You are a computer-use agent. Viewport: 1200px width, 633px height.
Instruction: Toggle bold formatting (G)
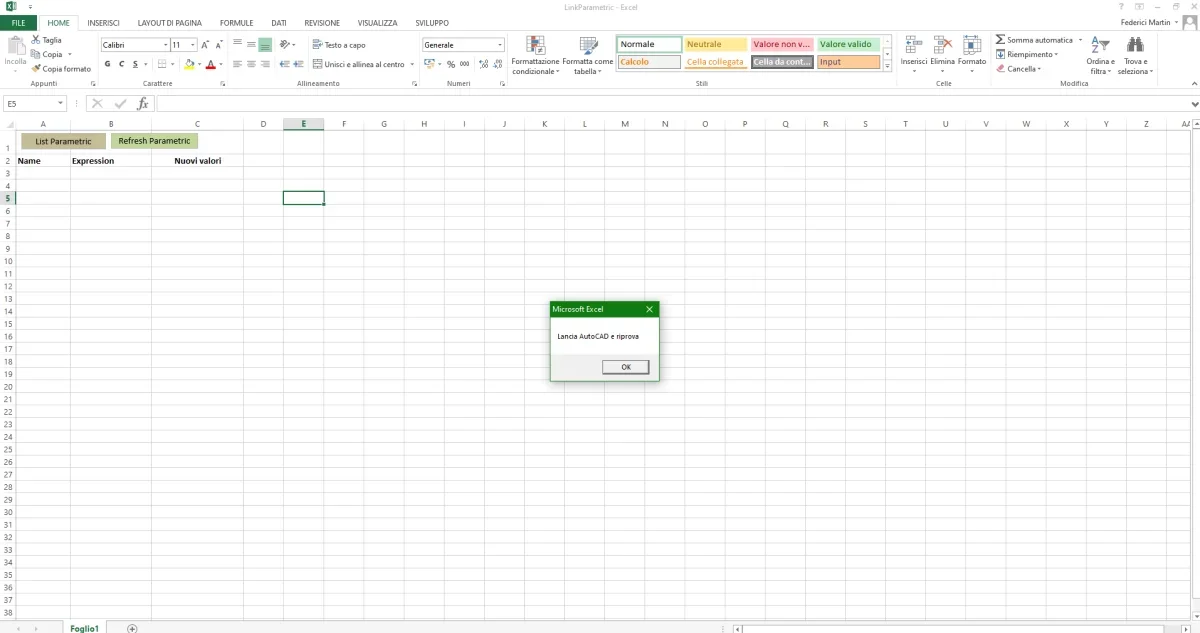[108, 64]
